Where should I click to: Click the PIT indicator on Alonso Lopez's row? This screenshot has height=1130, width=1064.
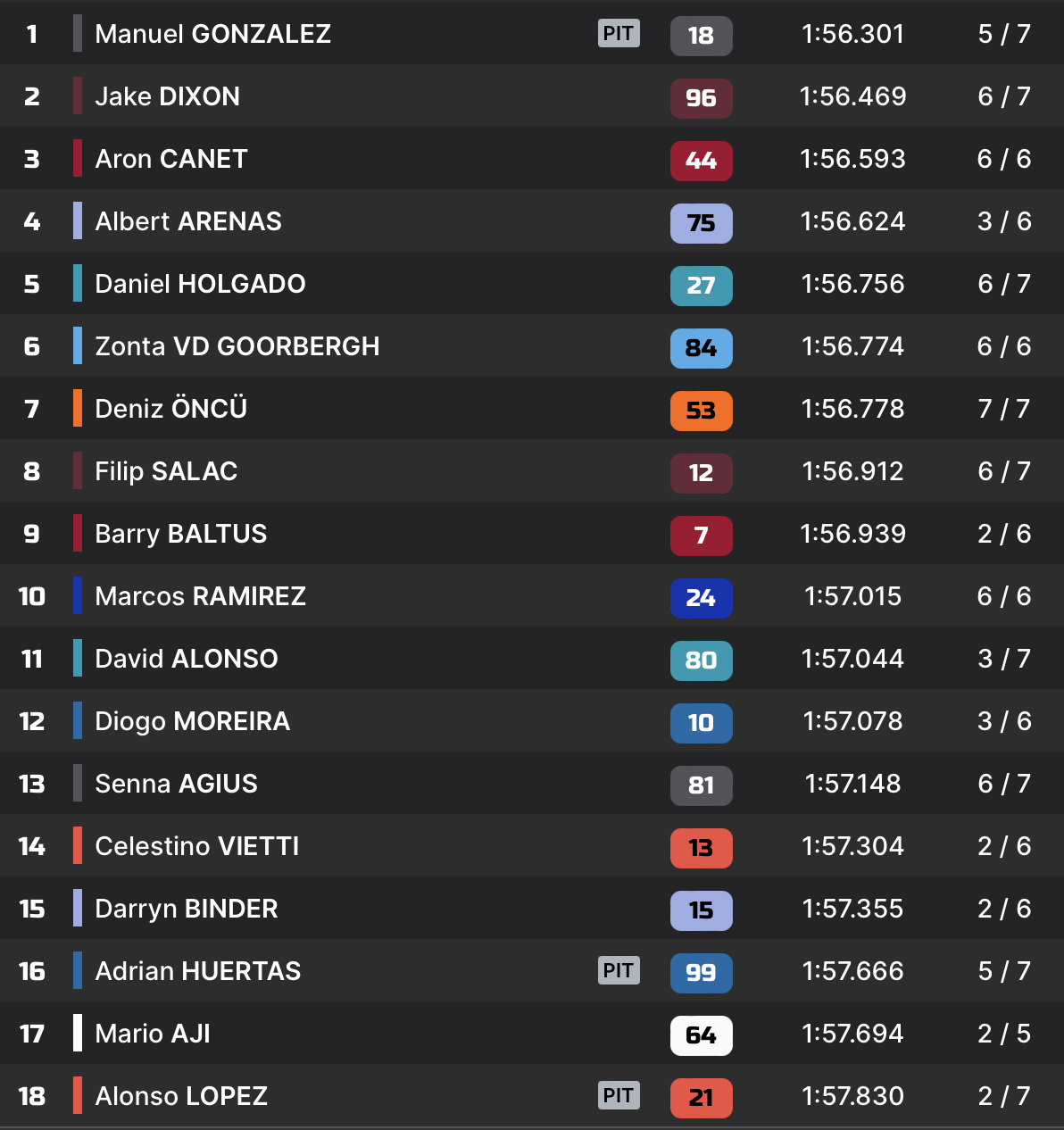[x=619, y=1095]
